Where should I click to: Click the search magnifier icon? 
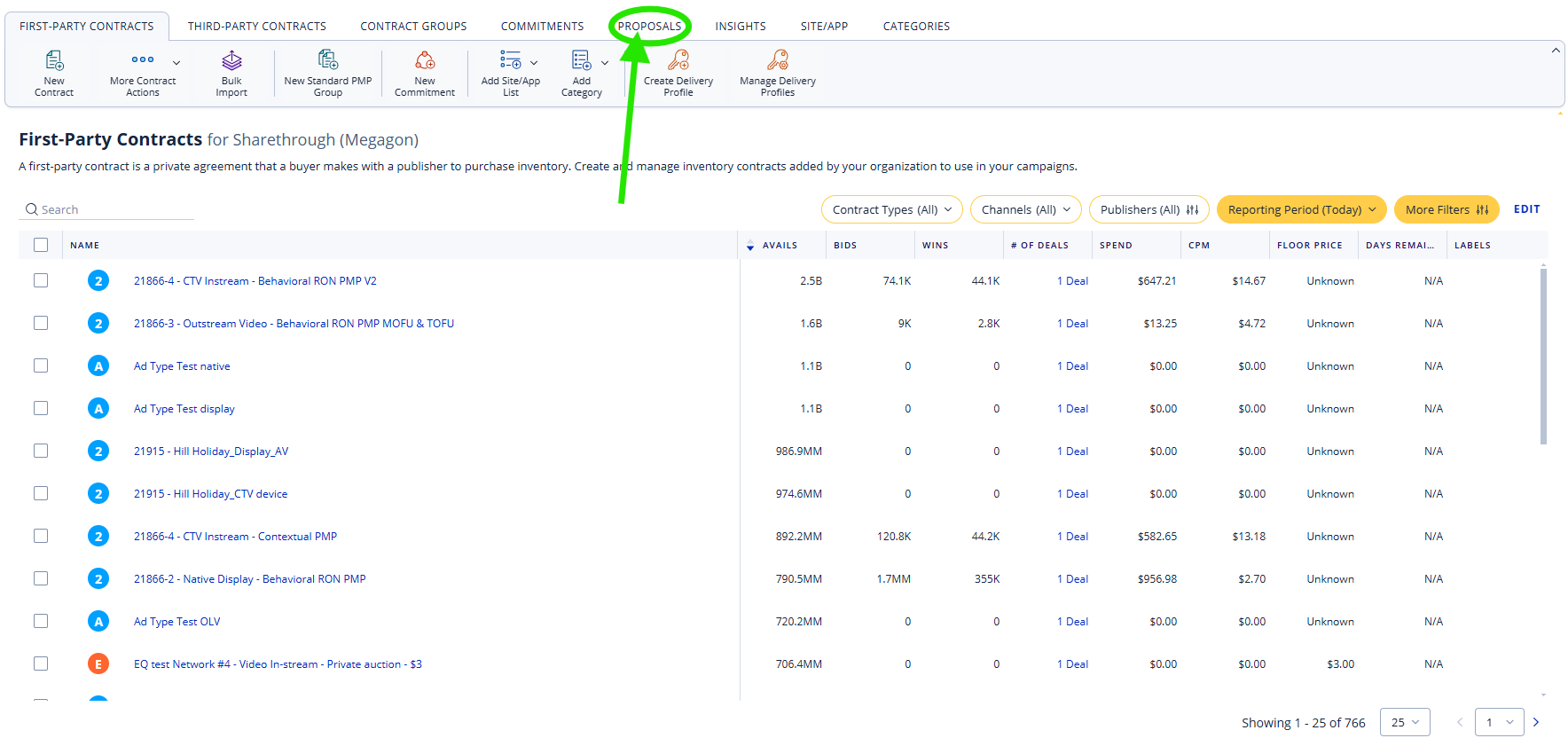[32, 209]
